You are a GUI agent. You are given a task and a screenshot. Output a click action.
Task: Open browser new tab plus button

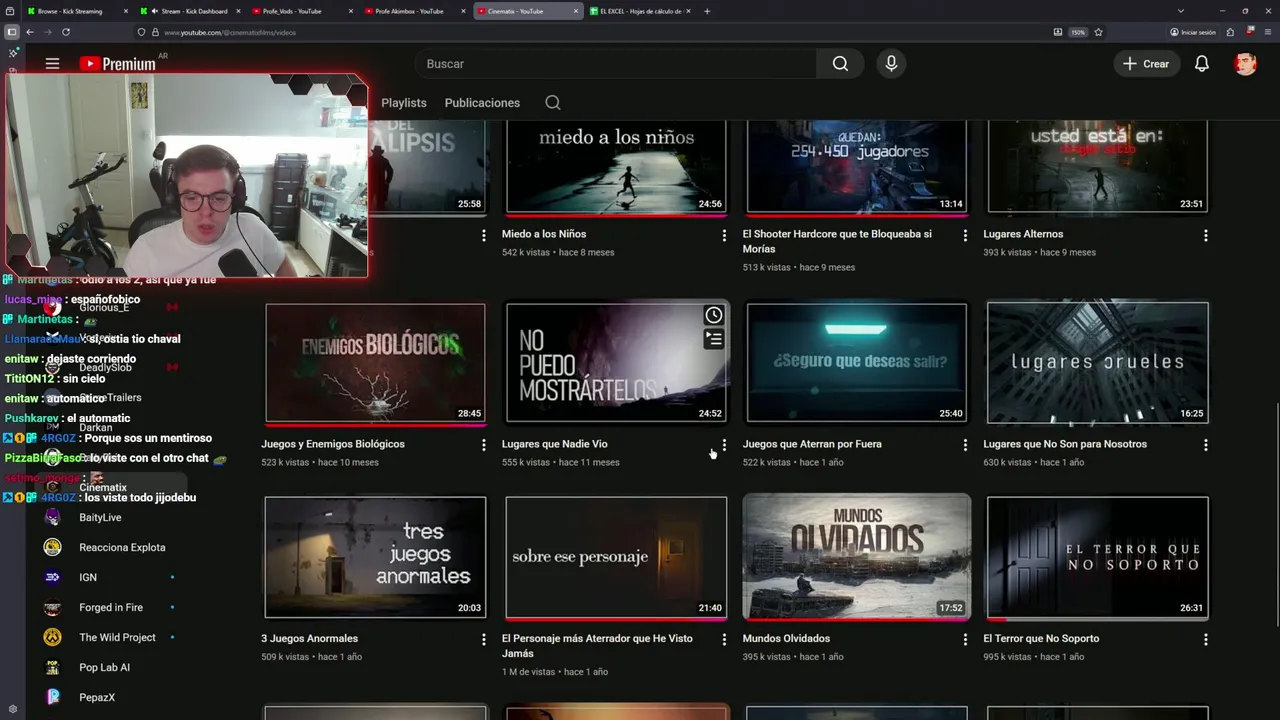pyautogui.click(x=707, y=11)
